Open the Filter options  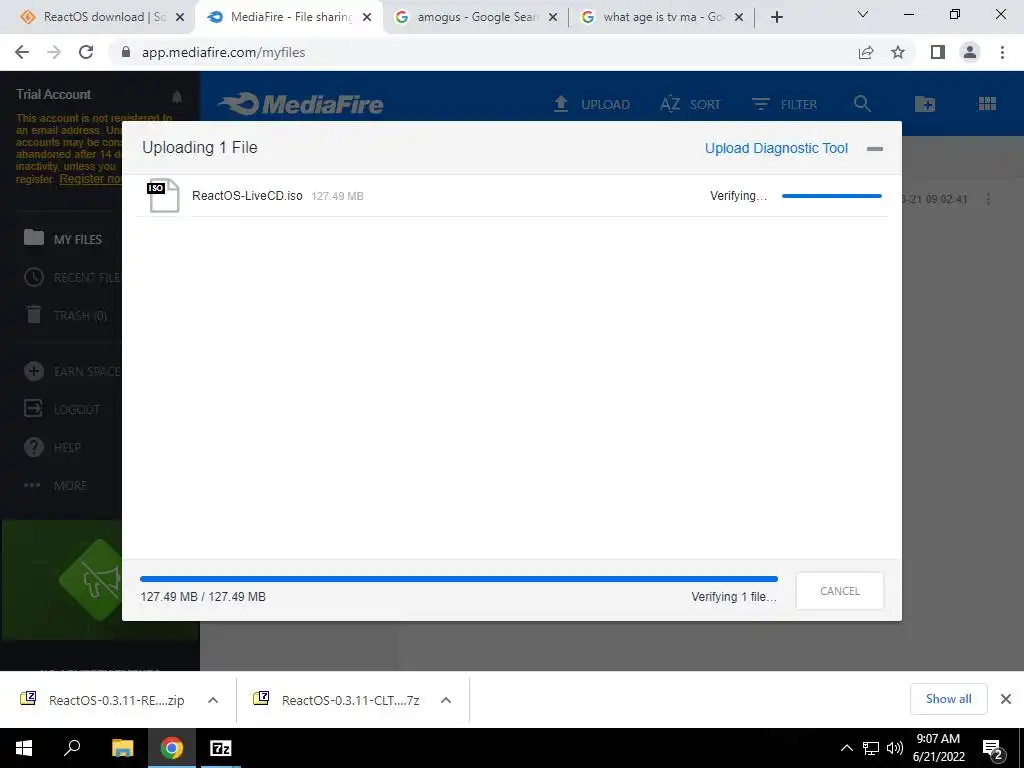(784, 104)
